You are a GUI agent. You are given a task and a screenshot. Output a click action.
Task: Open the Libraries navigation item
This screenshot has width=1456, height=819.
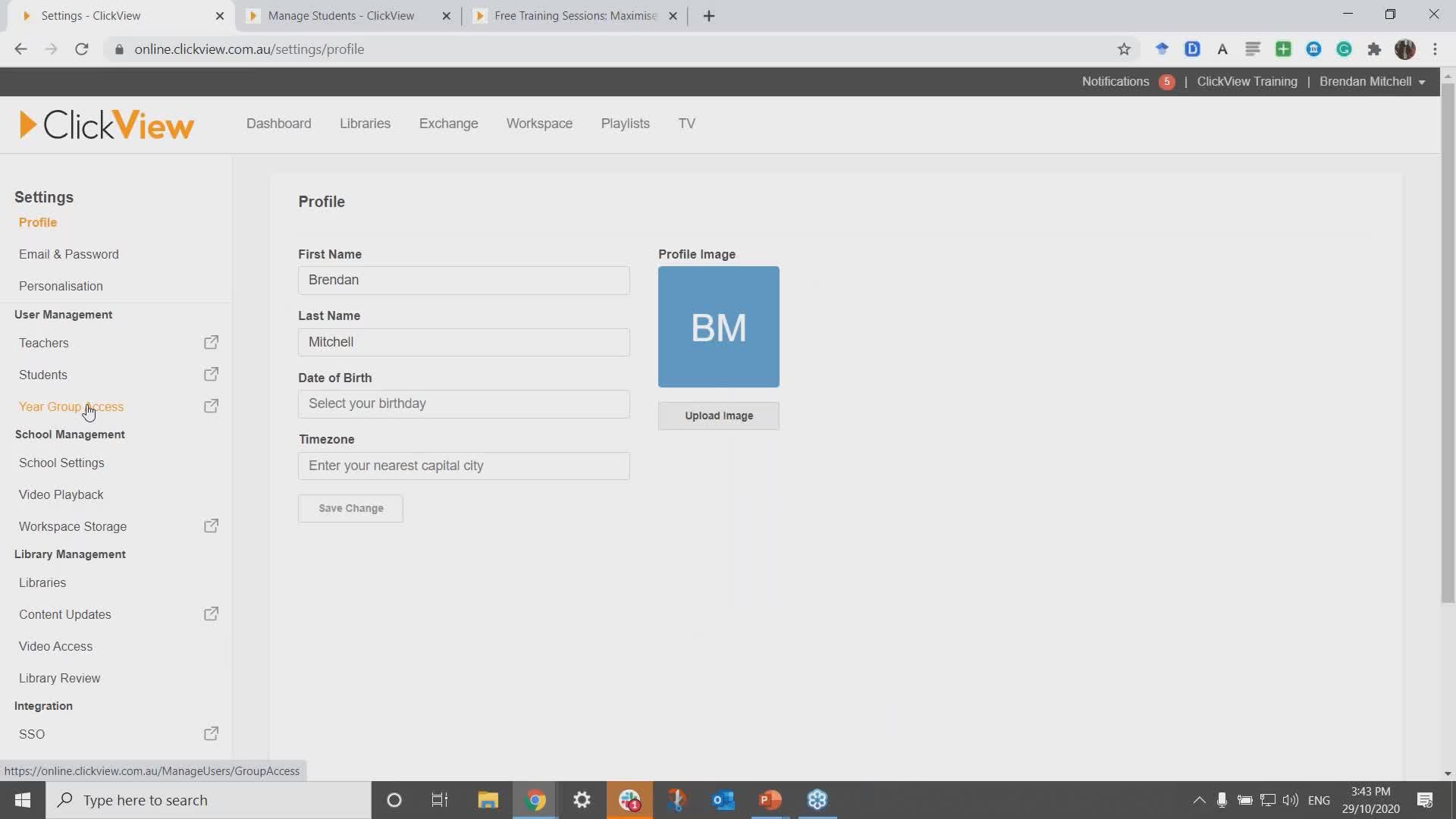click(365, 124)
